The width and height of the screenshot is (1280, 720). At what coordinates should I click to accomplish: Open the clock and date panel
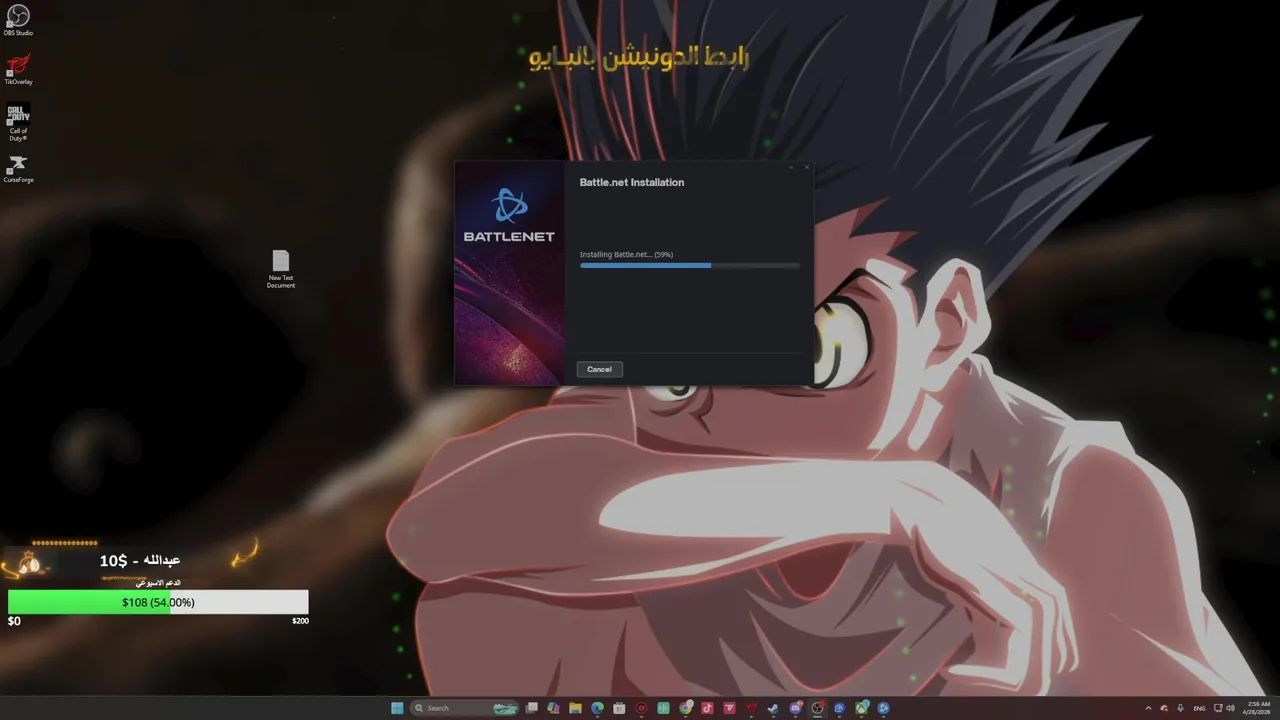(x=1259, y=708)
